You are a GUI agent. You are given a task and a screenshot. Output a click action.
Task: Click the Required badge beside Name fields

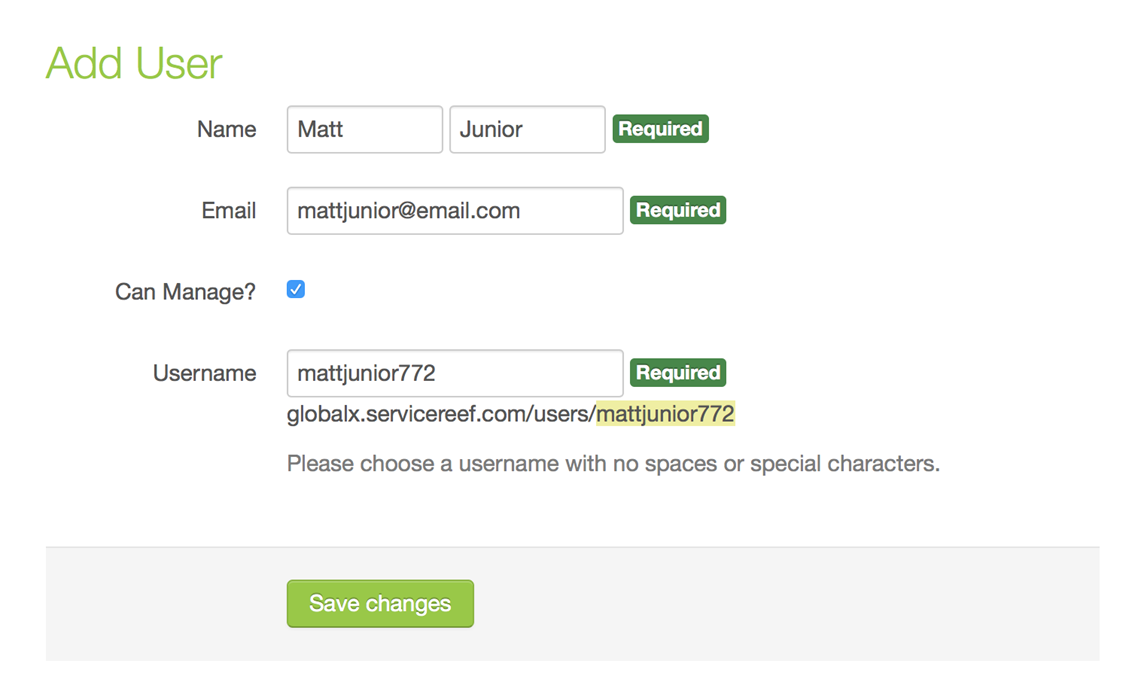coord(660,129)
